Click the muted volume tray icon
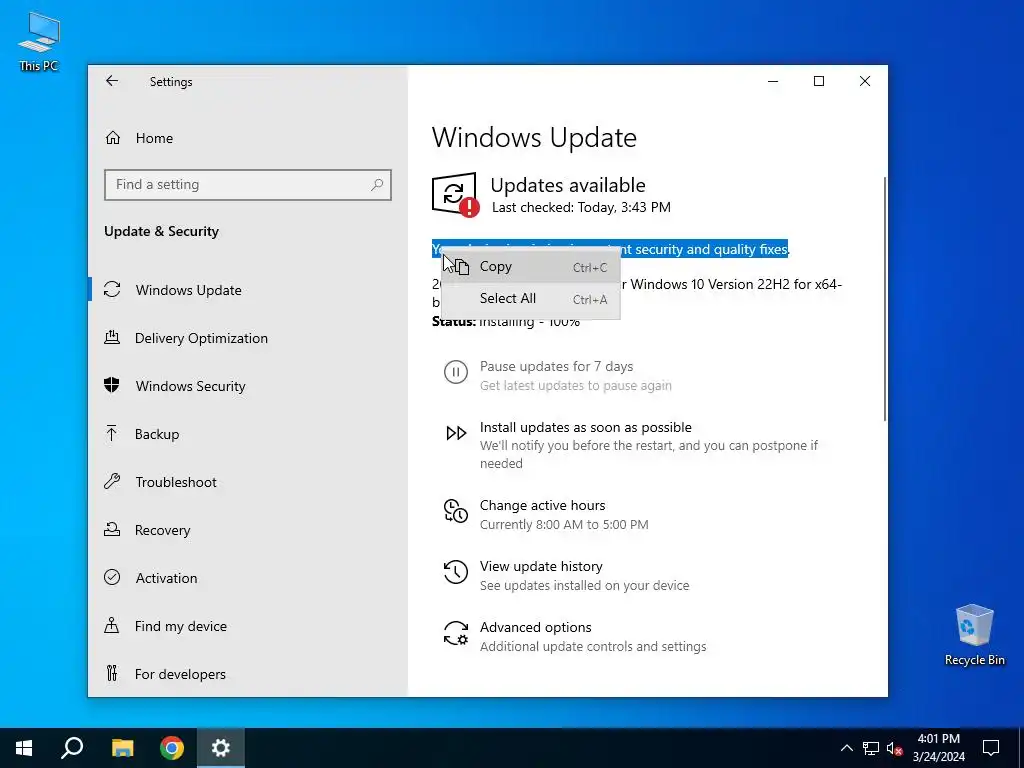 895,748
